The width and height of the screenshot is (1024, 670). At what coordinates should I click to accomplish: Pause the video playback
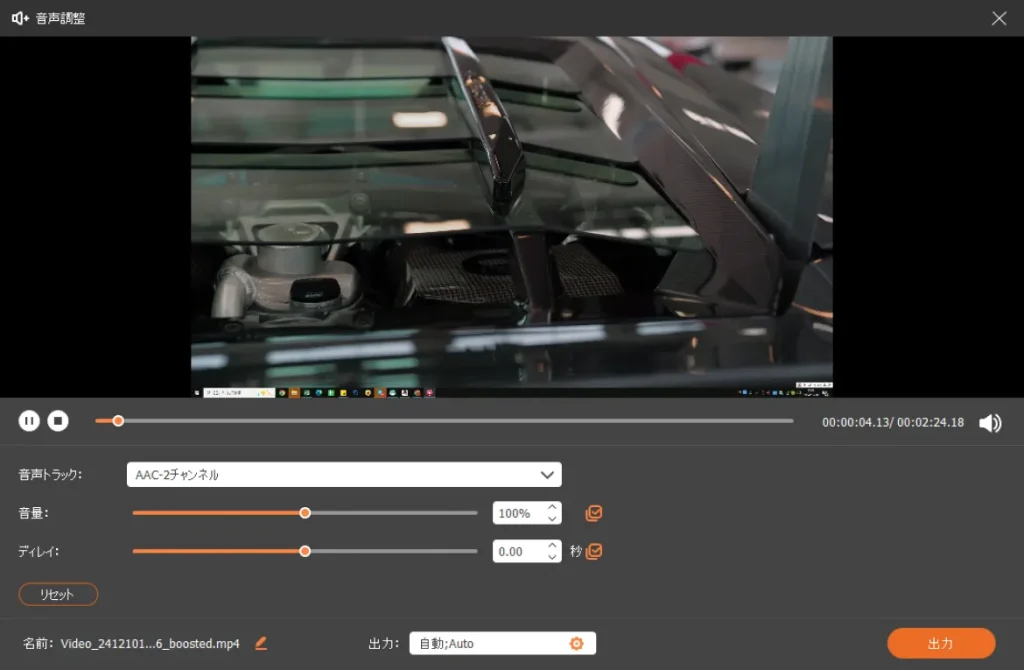coord(29,422)
